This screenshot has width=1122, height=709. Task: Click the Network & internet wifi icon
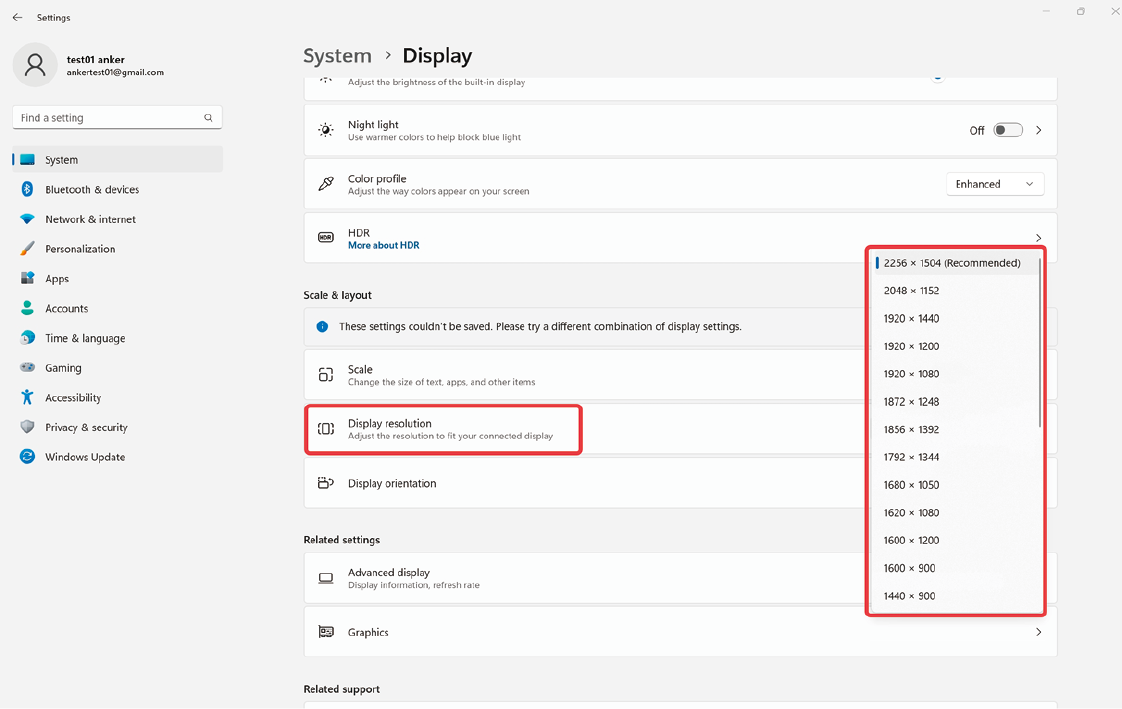pyautogui.click(x=27, y=219)
